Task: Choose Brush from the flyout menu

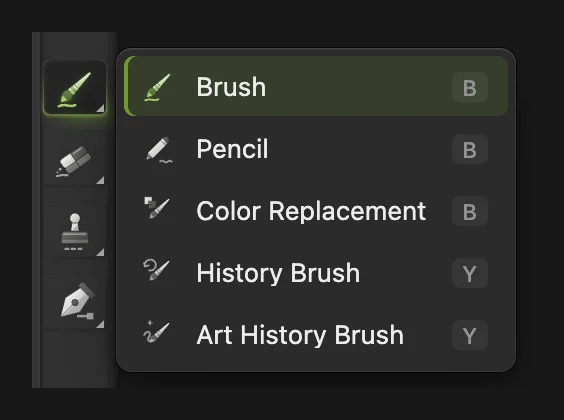Action: point(316,86)
